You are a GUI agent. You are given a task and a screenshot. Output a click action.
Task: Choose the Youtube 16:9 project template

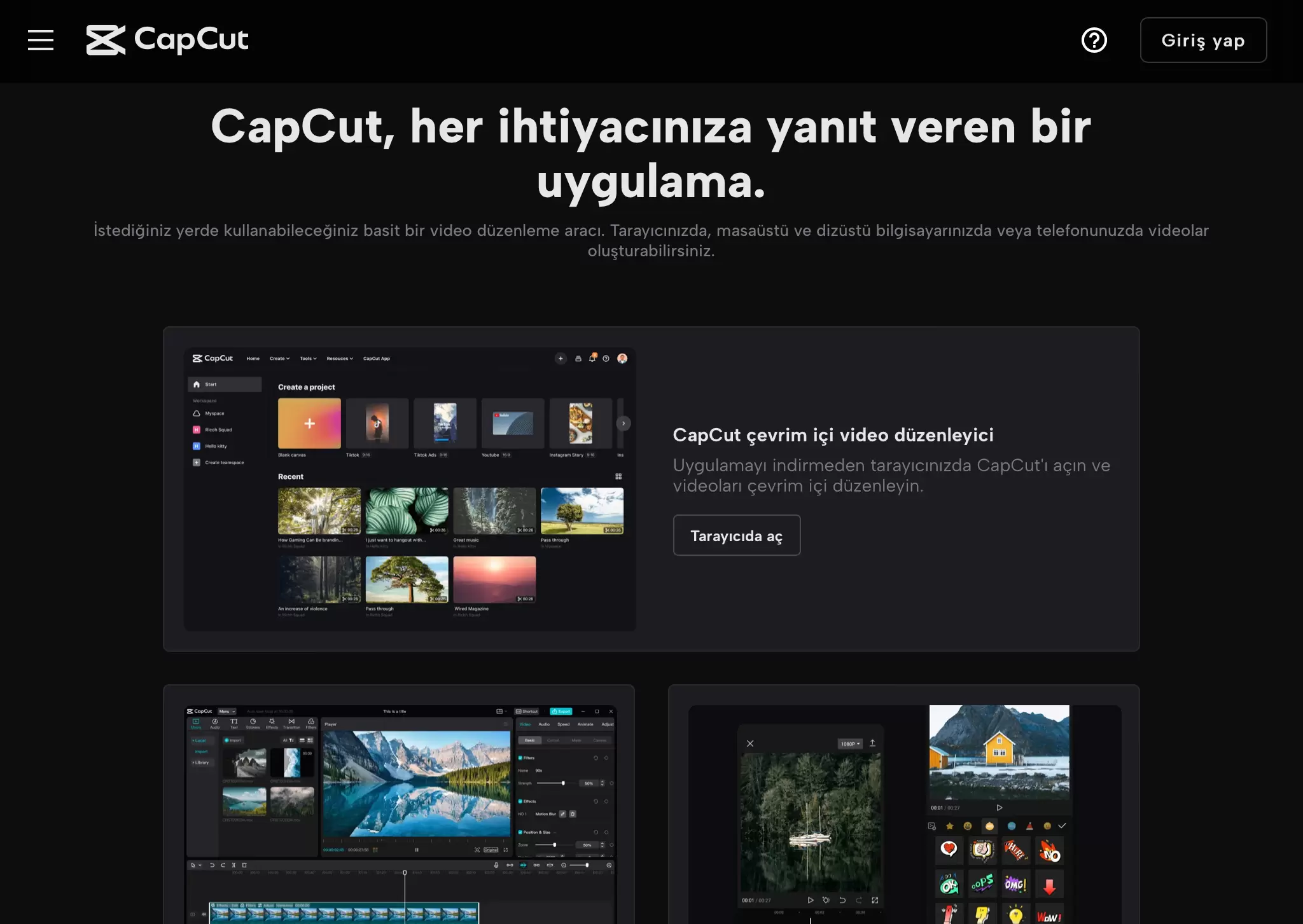pos(513,424)
